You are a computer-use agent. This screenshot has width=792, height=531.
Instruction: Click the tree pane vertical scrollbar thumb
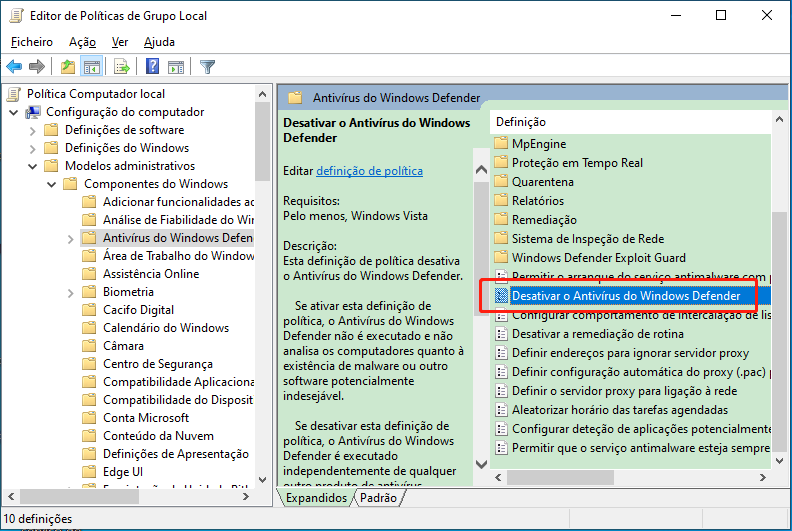pos(262,141)
